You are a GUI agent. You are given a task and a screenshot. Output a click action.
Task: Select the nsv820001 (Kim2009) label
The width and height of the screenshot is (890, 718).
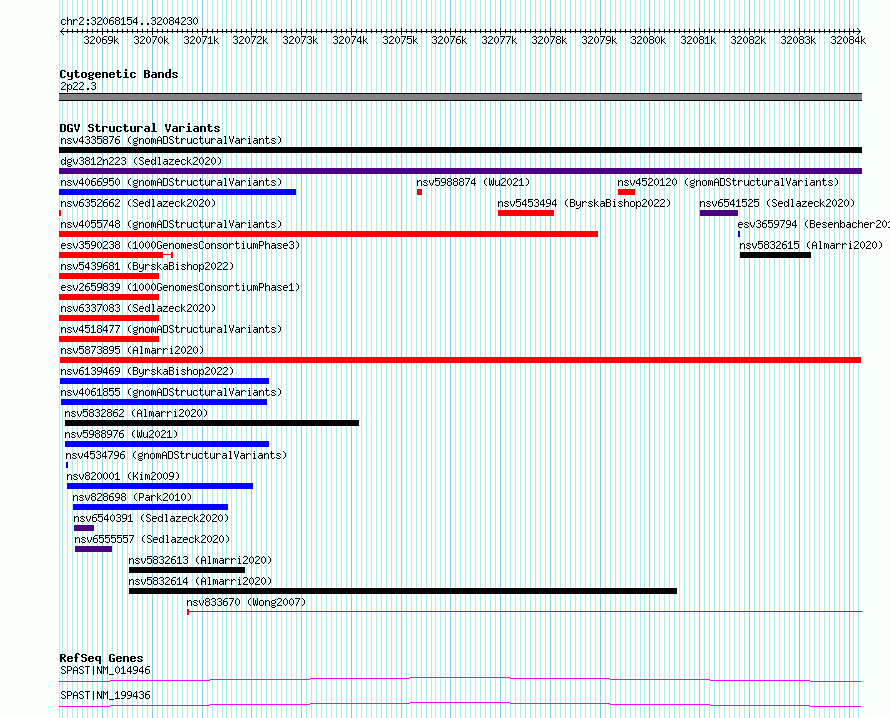[x=123, y=476]
